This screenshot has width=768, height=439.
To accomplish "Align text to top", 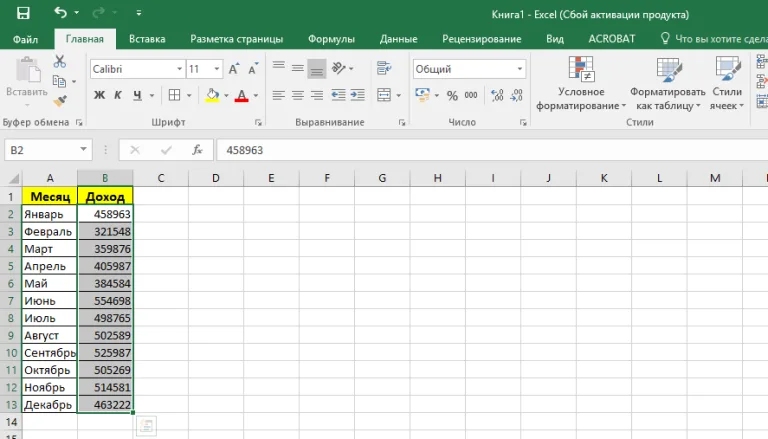I will tap(279, 68).
